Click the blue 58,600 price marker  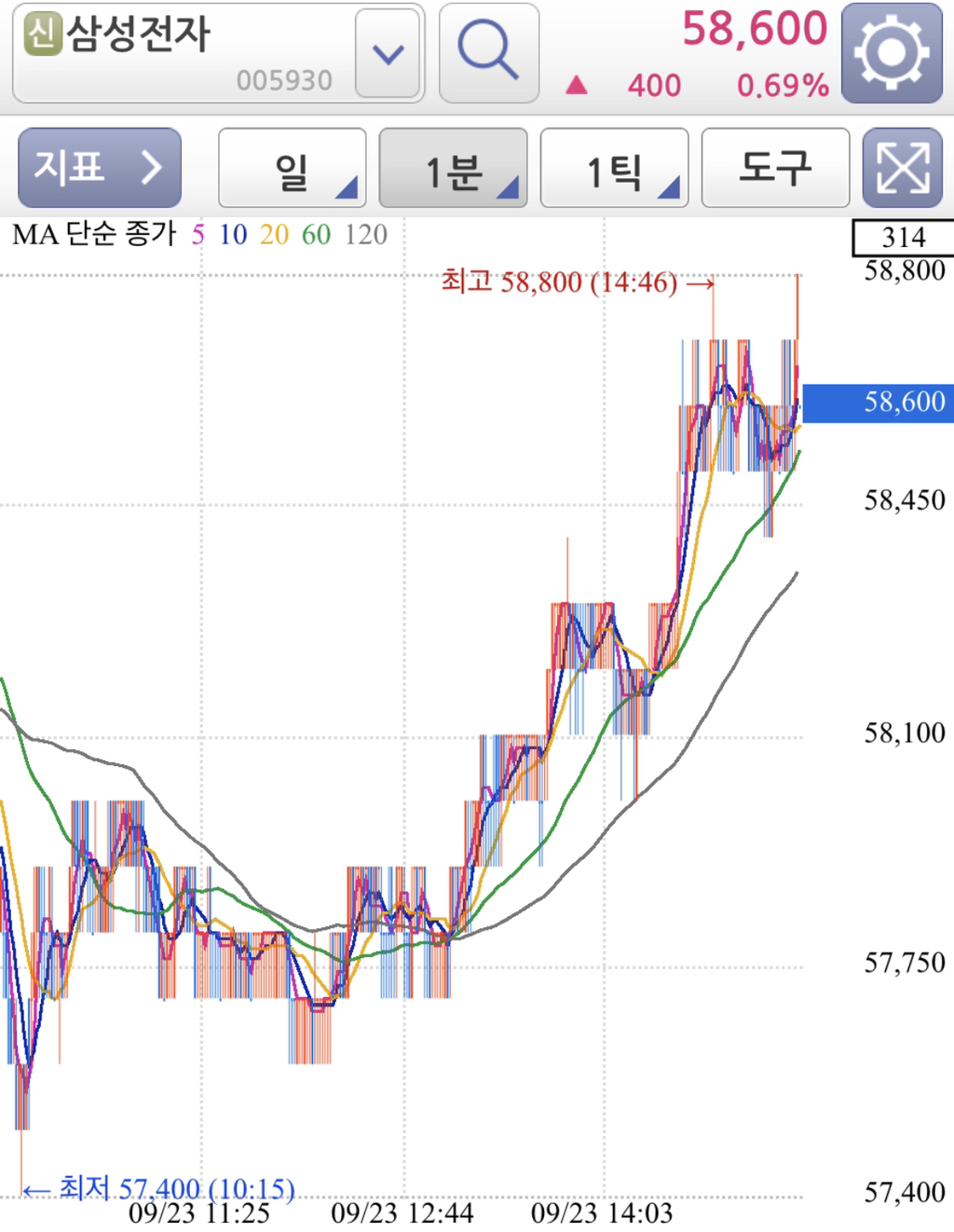tap(878, 403)
